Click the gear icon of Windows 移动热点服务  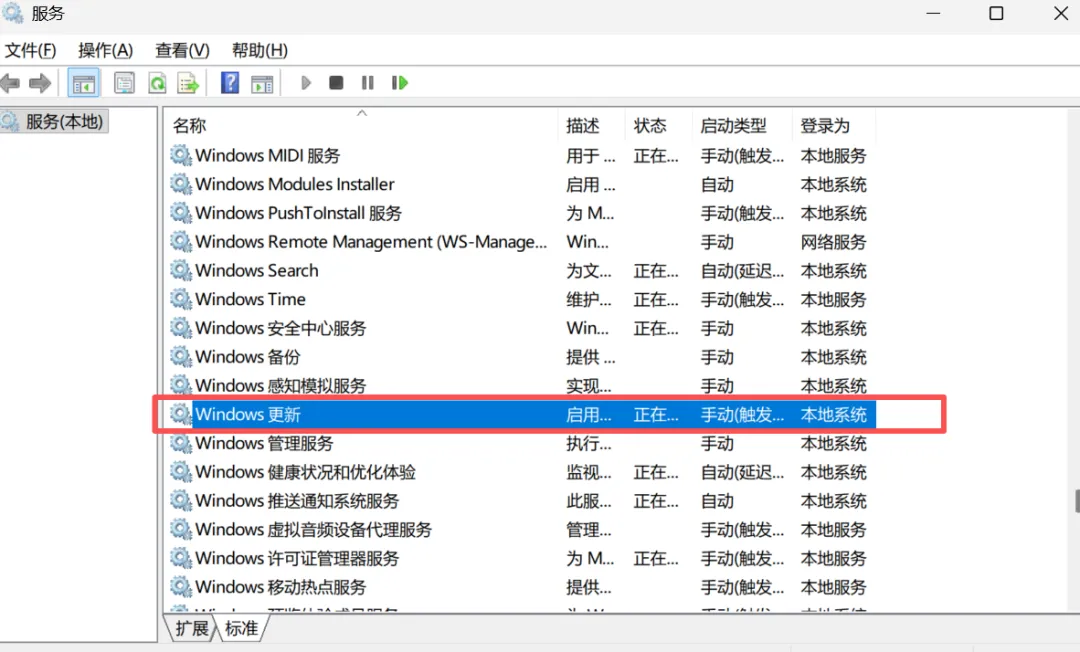180,587
